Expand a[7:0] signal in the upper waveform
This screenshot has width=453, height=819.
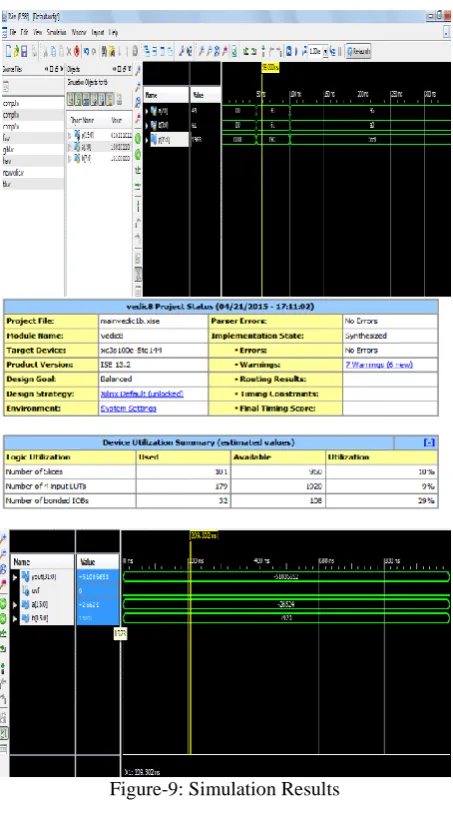pyautogui.click(x=147, y=111)
